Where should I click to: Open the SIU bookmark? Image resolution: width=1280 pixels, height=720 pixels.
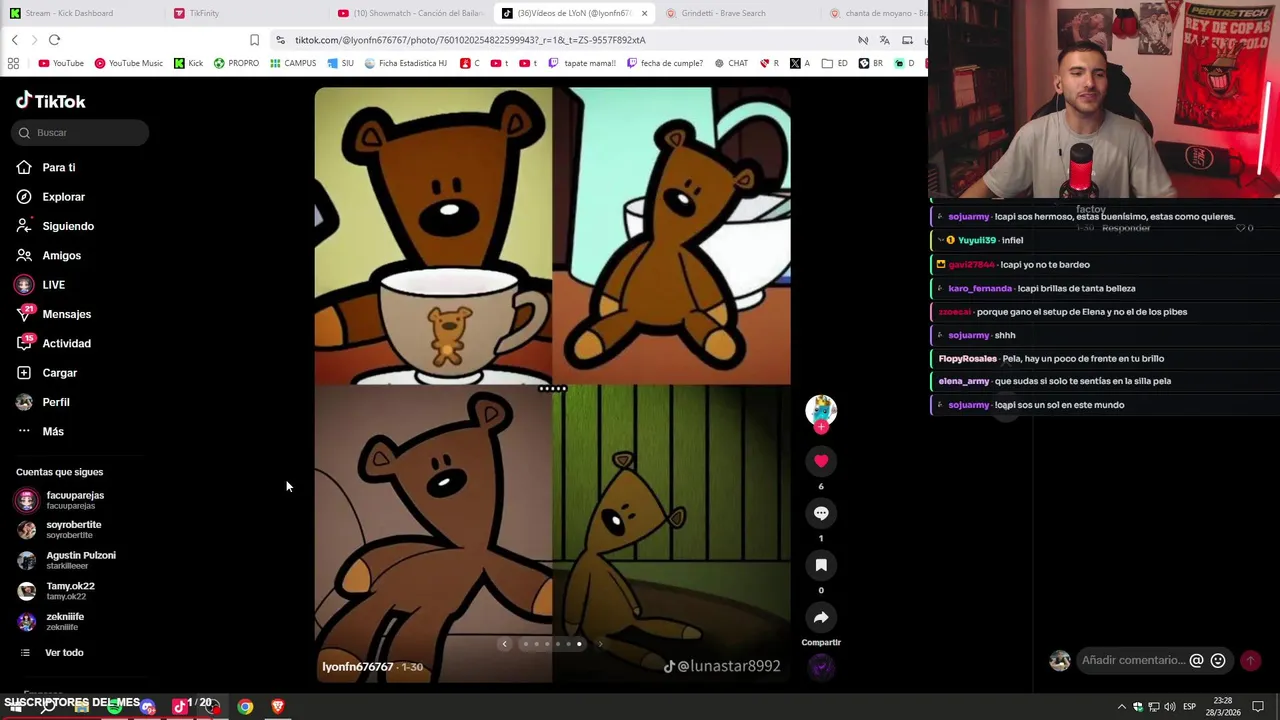tap(340, 63)
